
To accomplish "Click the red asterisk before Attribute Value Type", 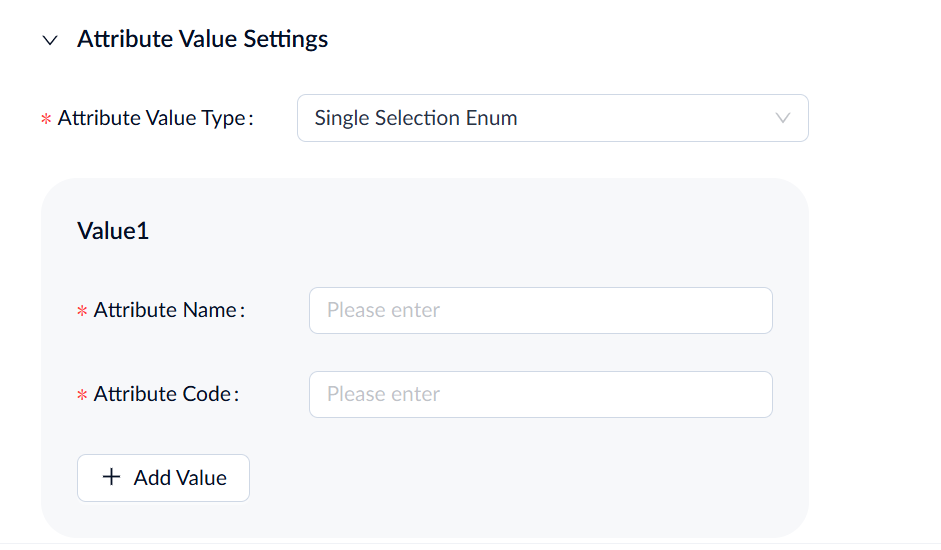I will coord(46,119).
